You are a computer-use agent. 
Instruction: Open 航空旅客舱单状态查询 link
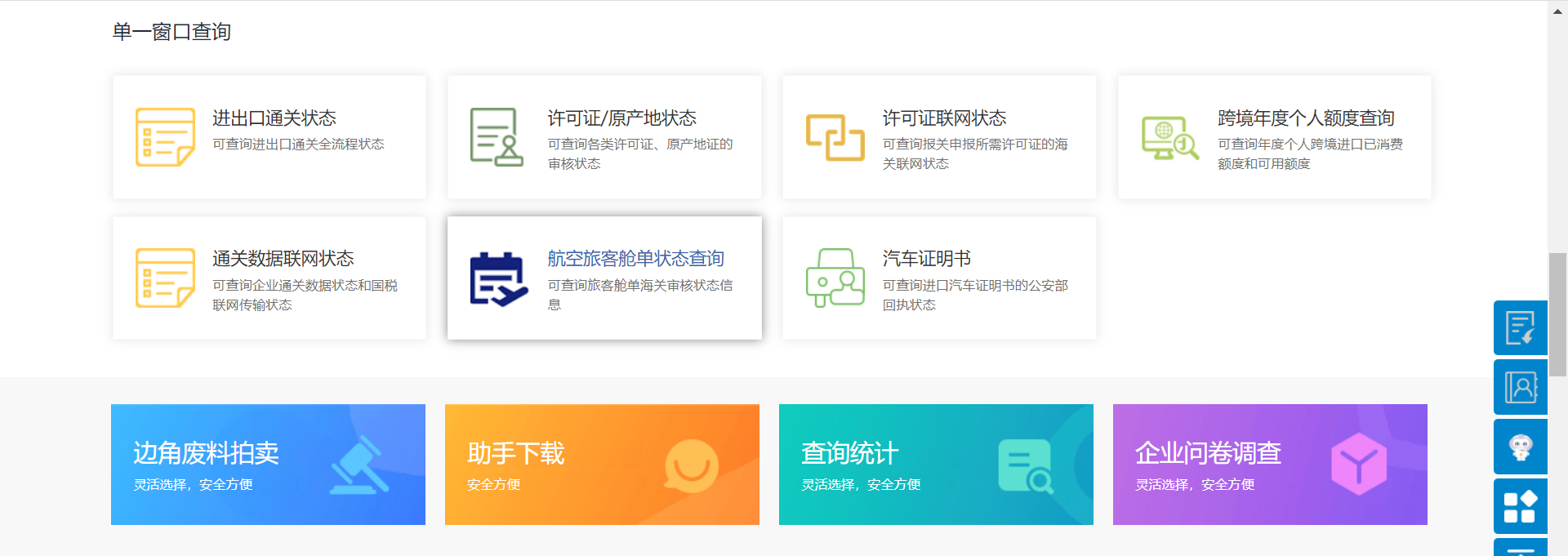click(x=636, y=259)
